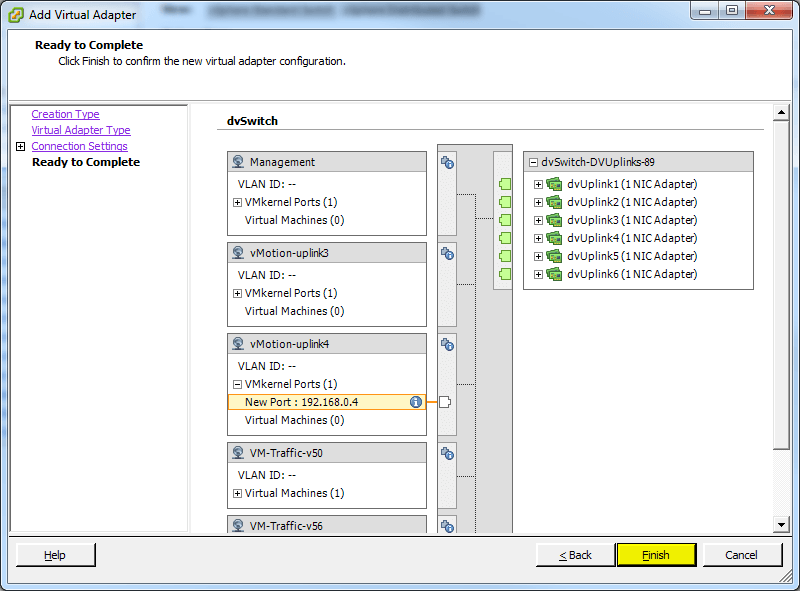Viewport: 800px width, 591px height.
Task: Click the dvUplink6 NIC adapter icon
Action: click(554, 274)
